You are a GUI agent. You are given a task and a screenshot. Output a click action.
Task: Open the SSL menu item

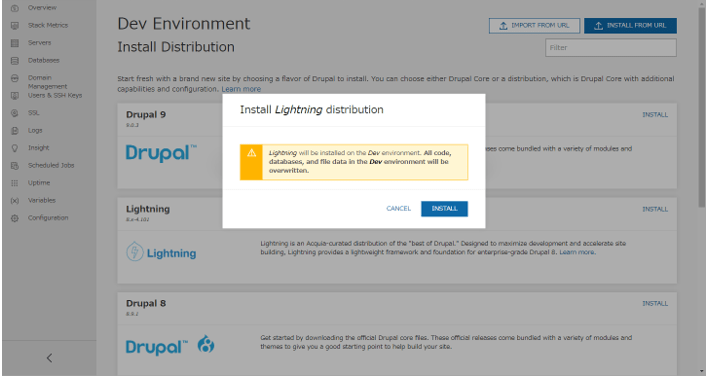(x=33, y=113)
